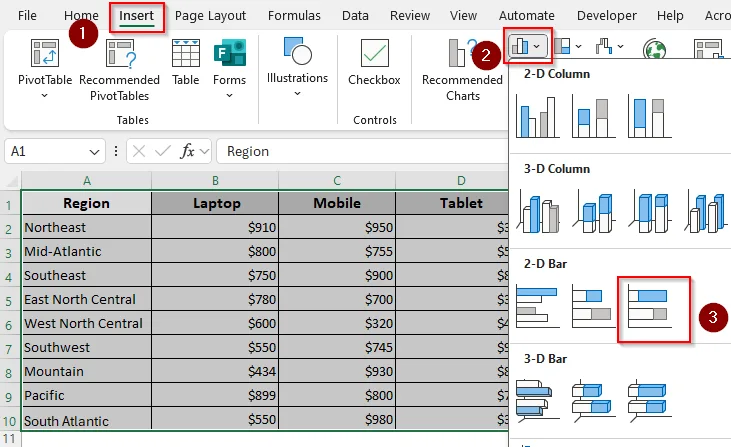Select the Tablet header cell
This screenshot has height=447, width=731.
click(x=452, y=203)
